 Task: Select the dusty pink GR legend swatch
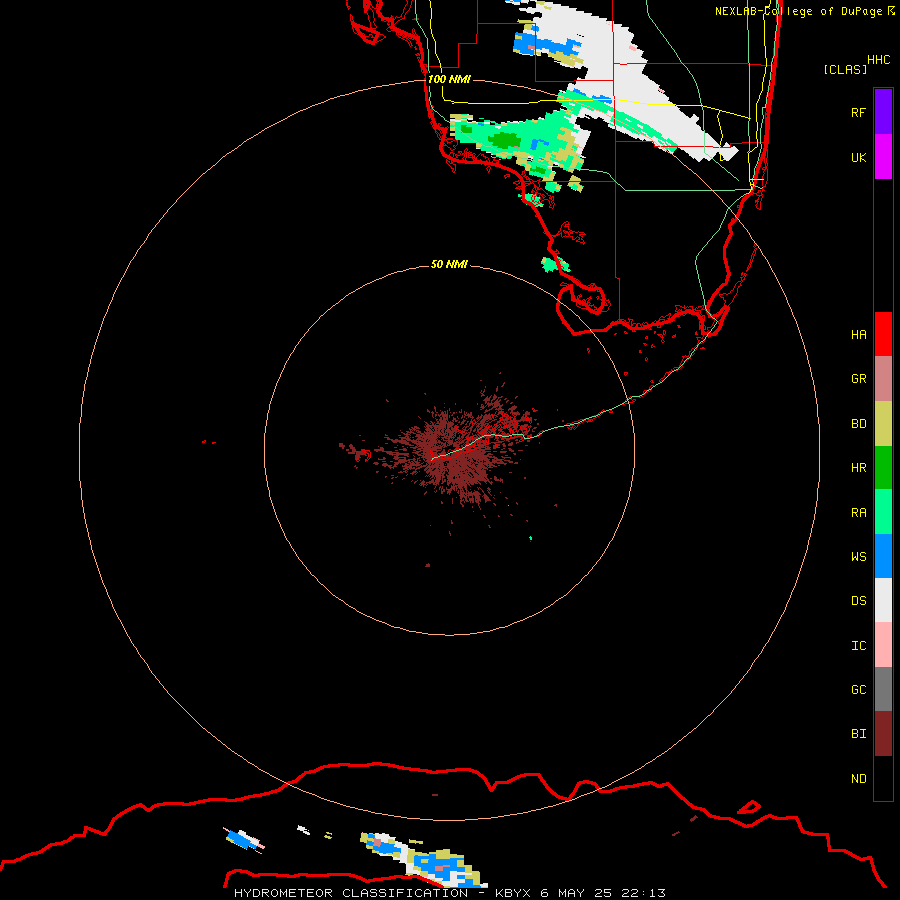(x=883, y=379)
